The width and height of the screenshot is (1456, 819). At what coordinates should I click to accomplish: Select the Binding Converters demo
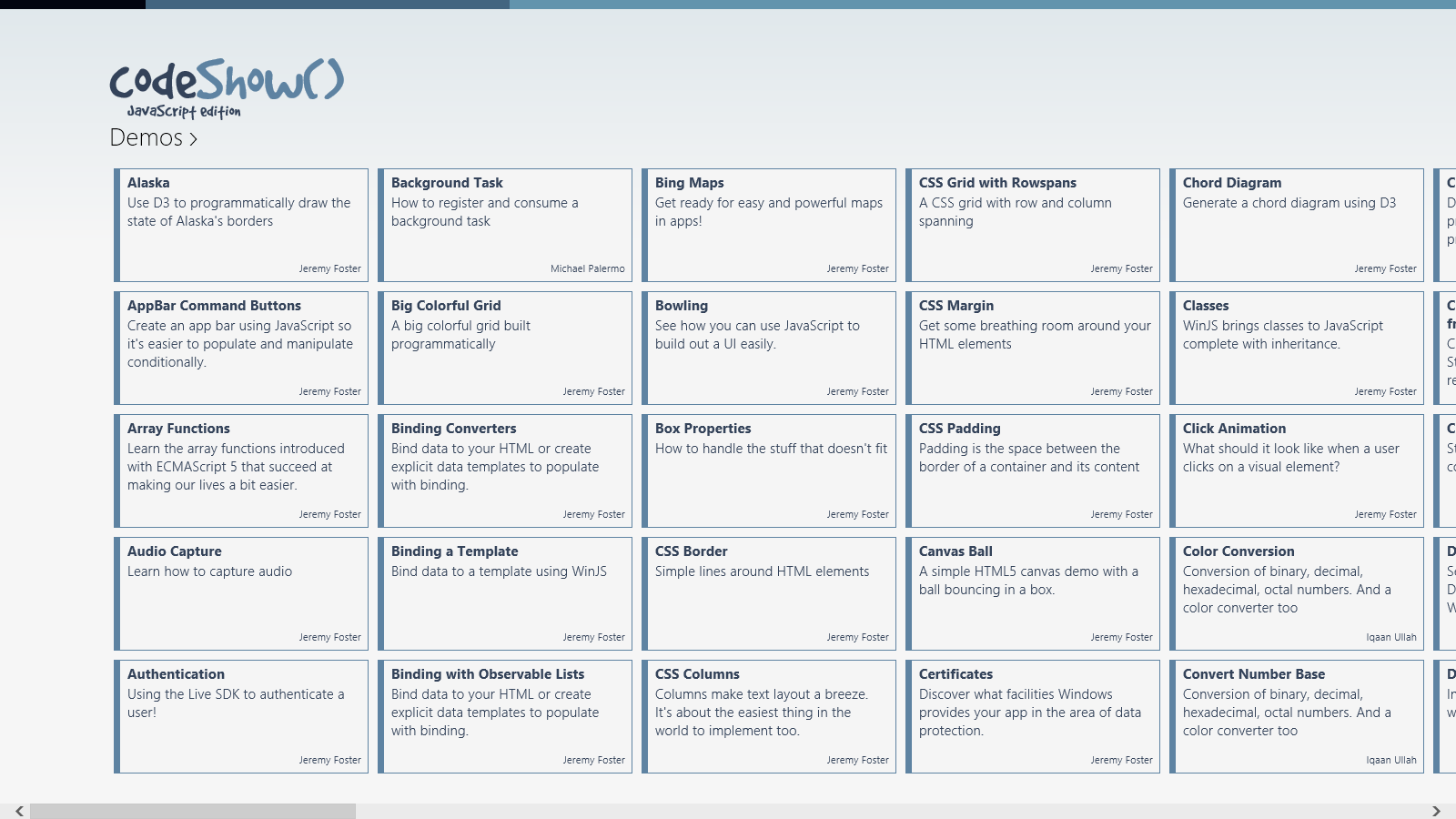pos(505,470)
